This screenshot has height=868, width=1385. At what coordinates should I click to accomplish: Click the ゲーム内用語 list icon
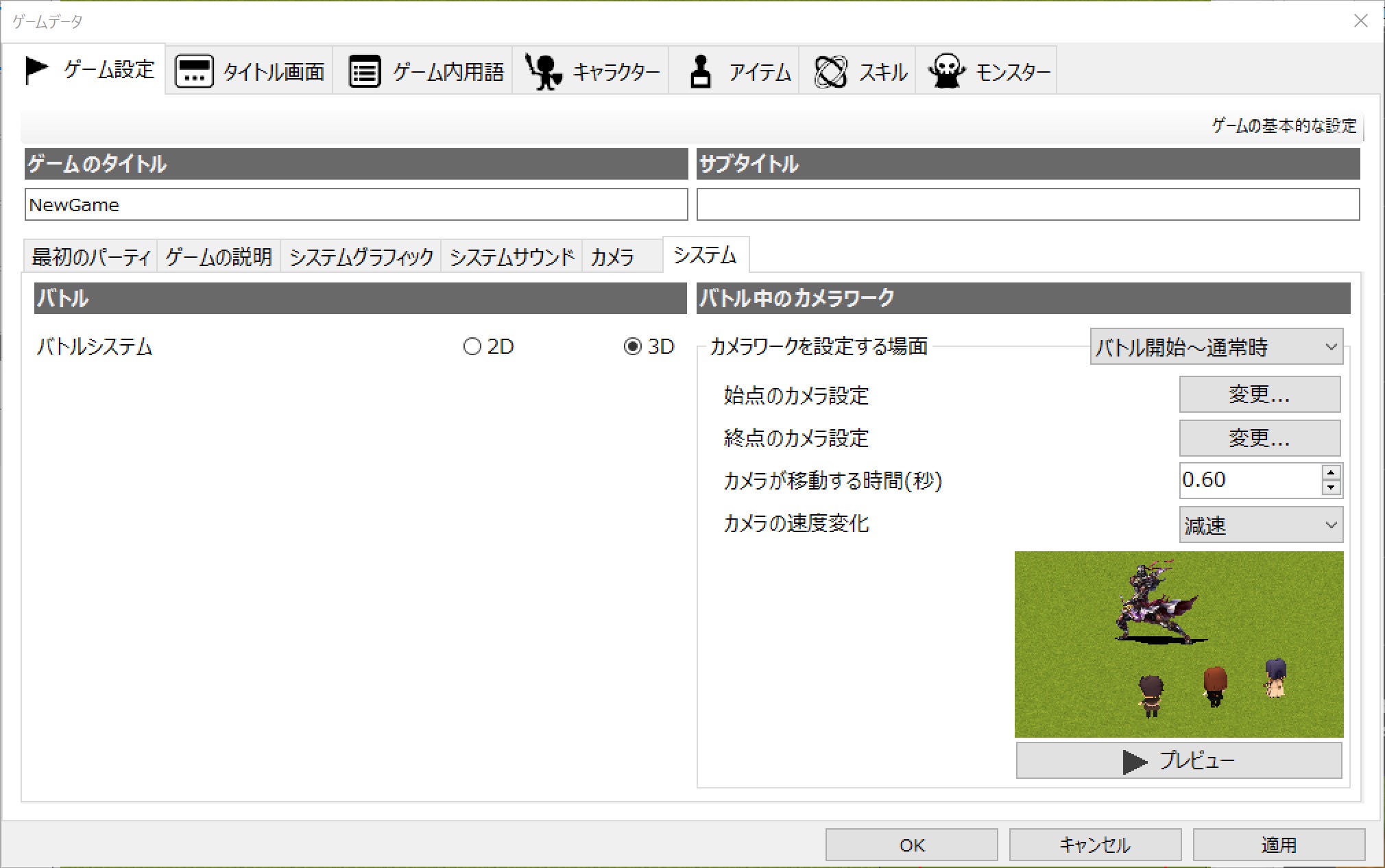[364, 71]
